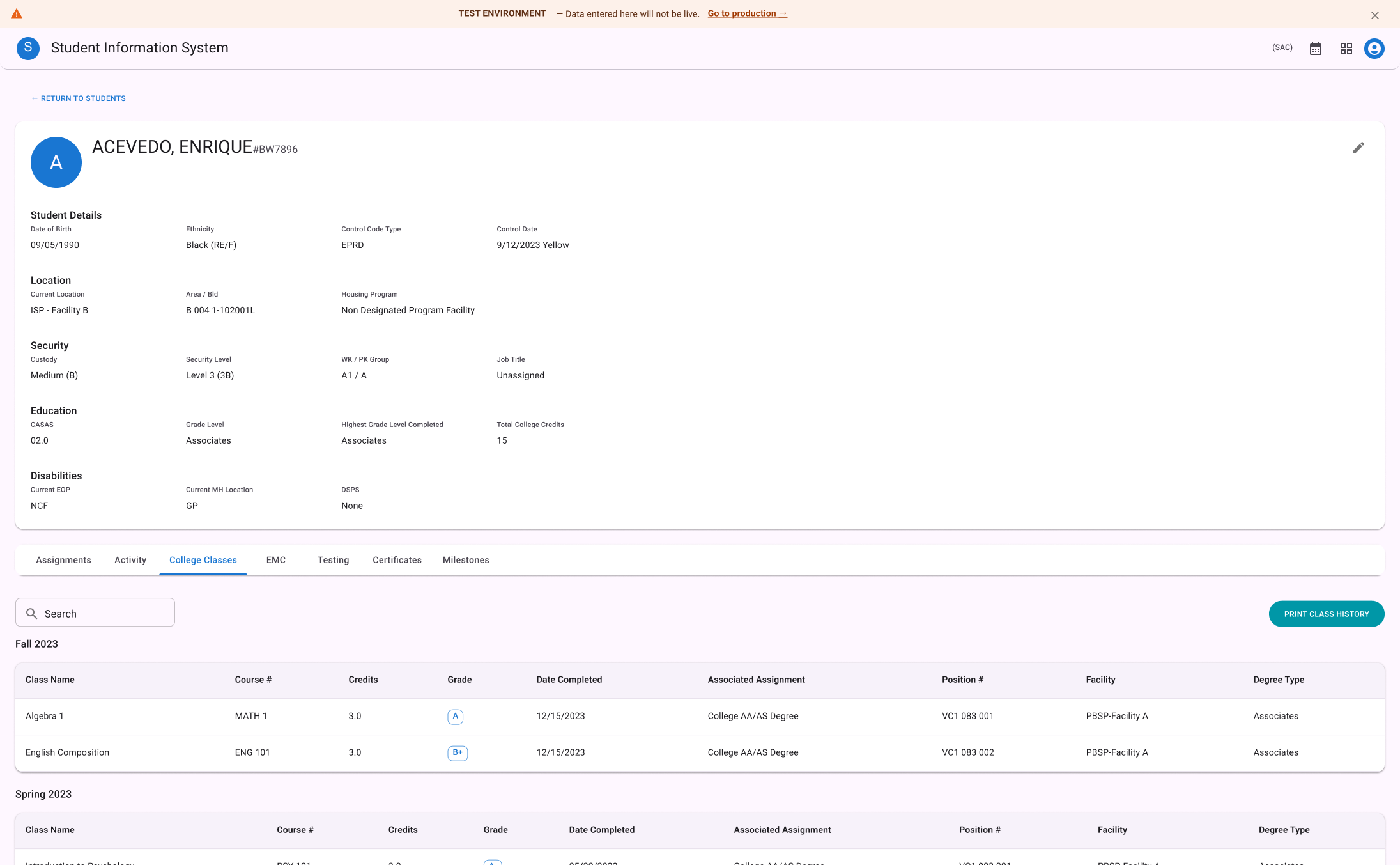
Task: Click the MATH 1 course number cell
Action: pos(250,716)
